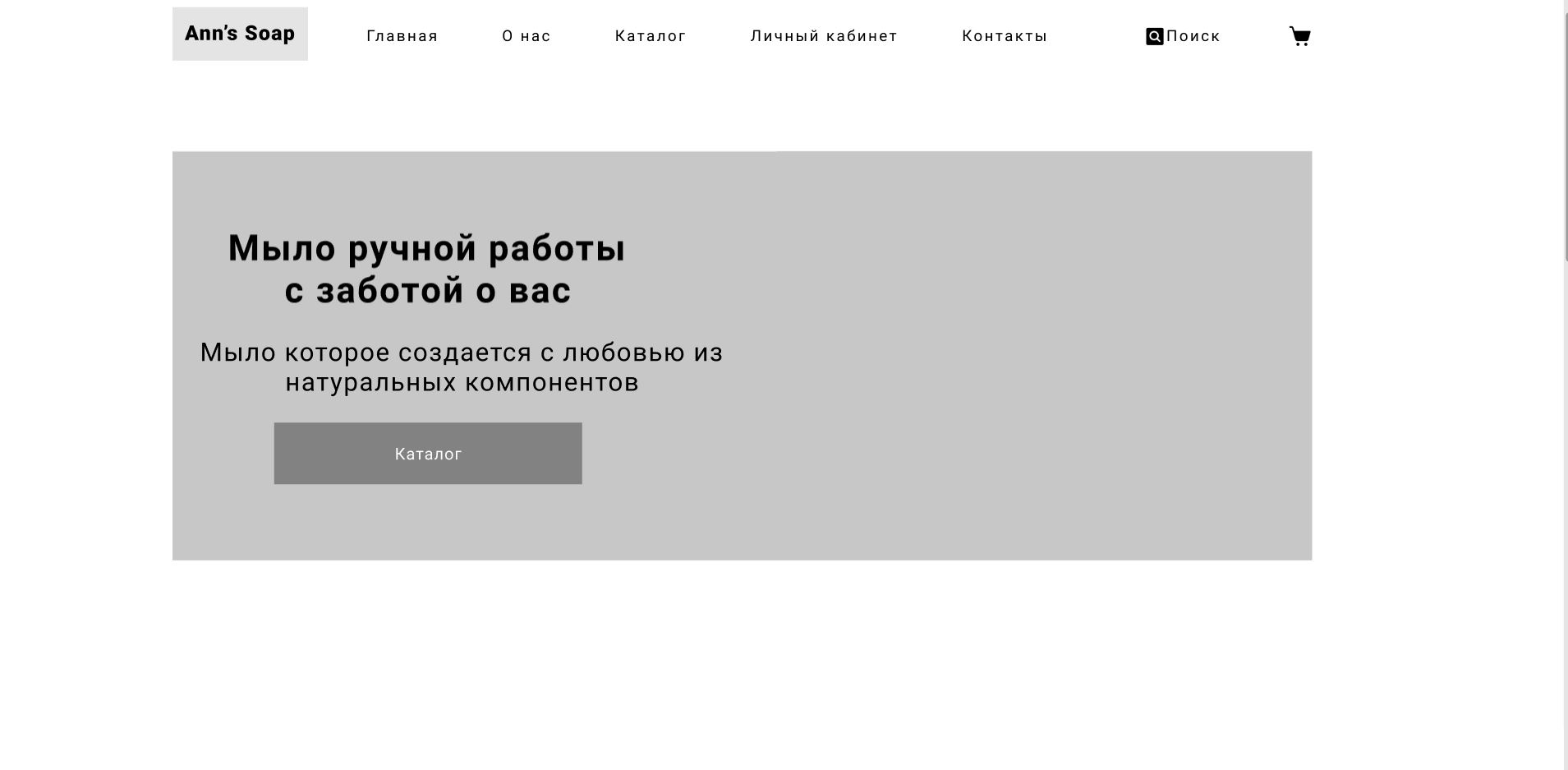
Task: Click the headline Мыло ручной работы
Action: 425,267
